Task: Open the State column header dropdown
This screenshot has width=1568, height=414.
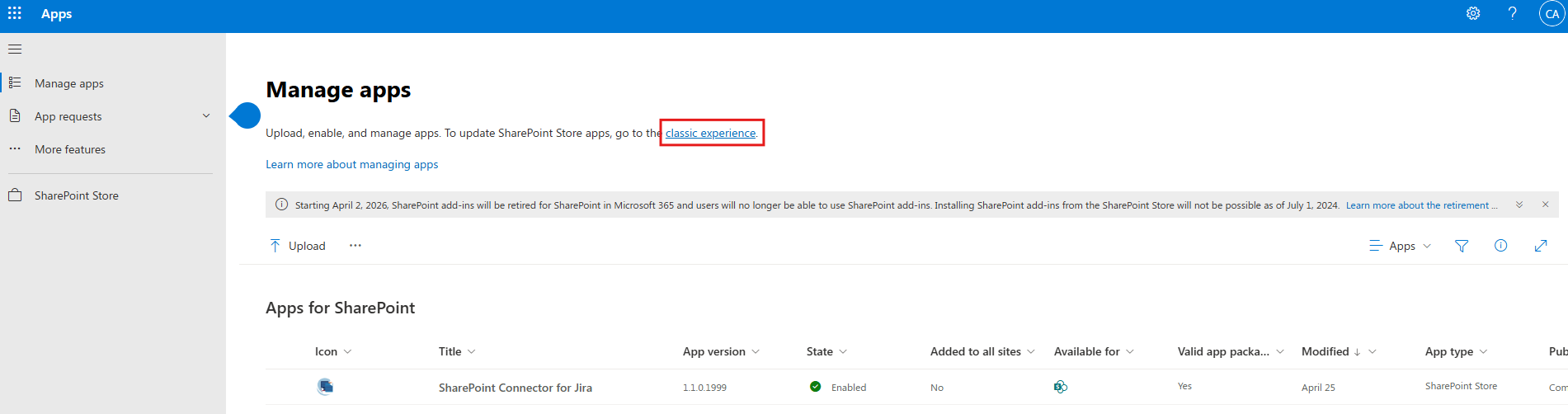Action: tap(826, 351)
